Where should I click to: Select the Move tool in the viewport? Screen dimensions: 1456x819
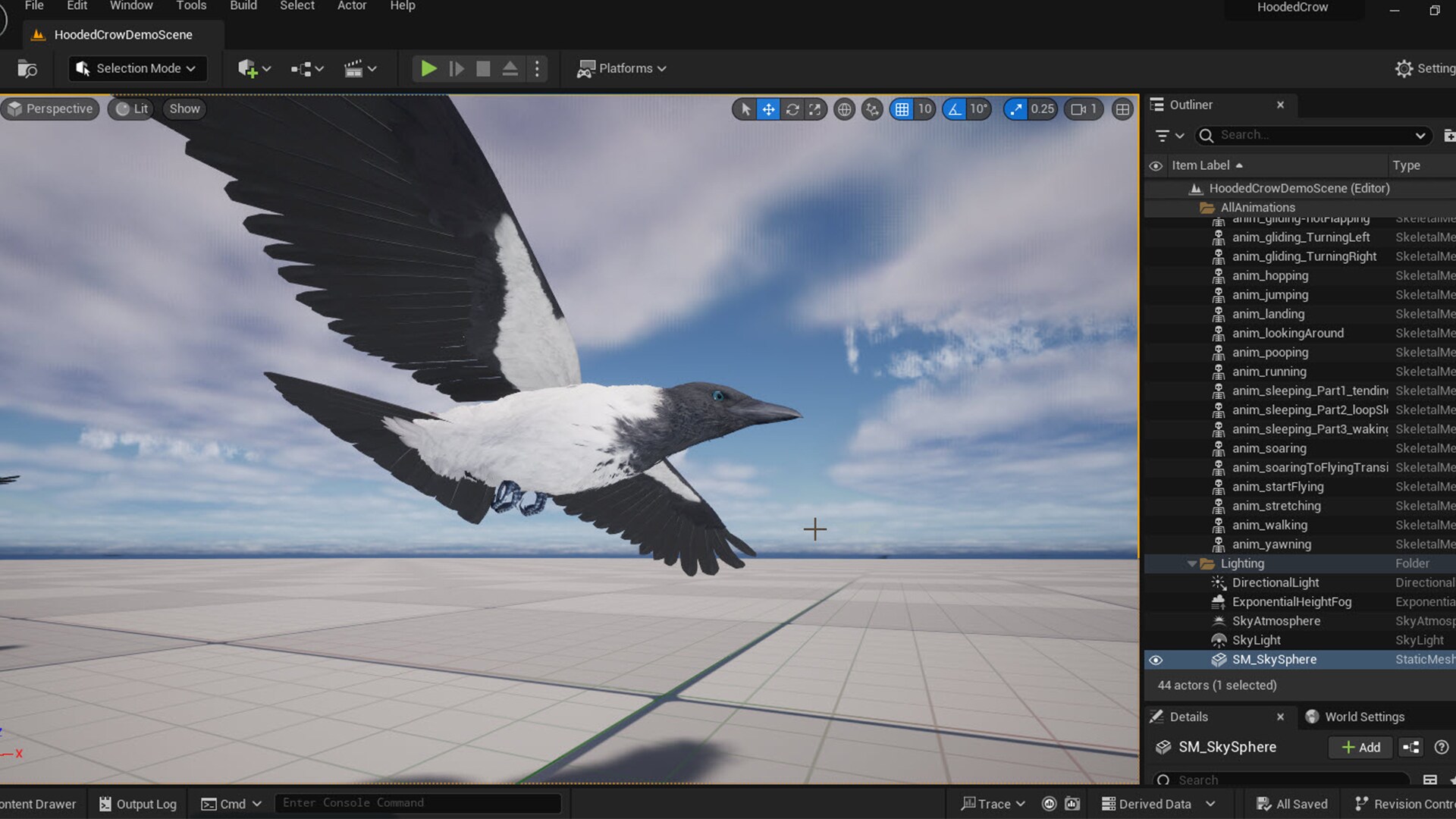(x=768, y=109)
